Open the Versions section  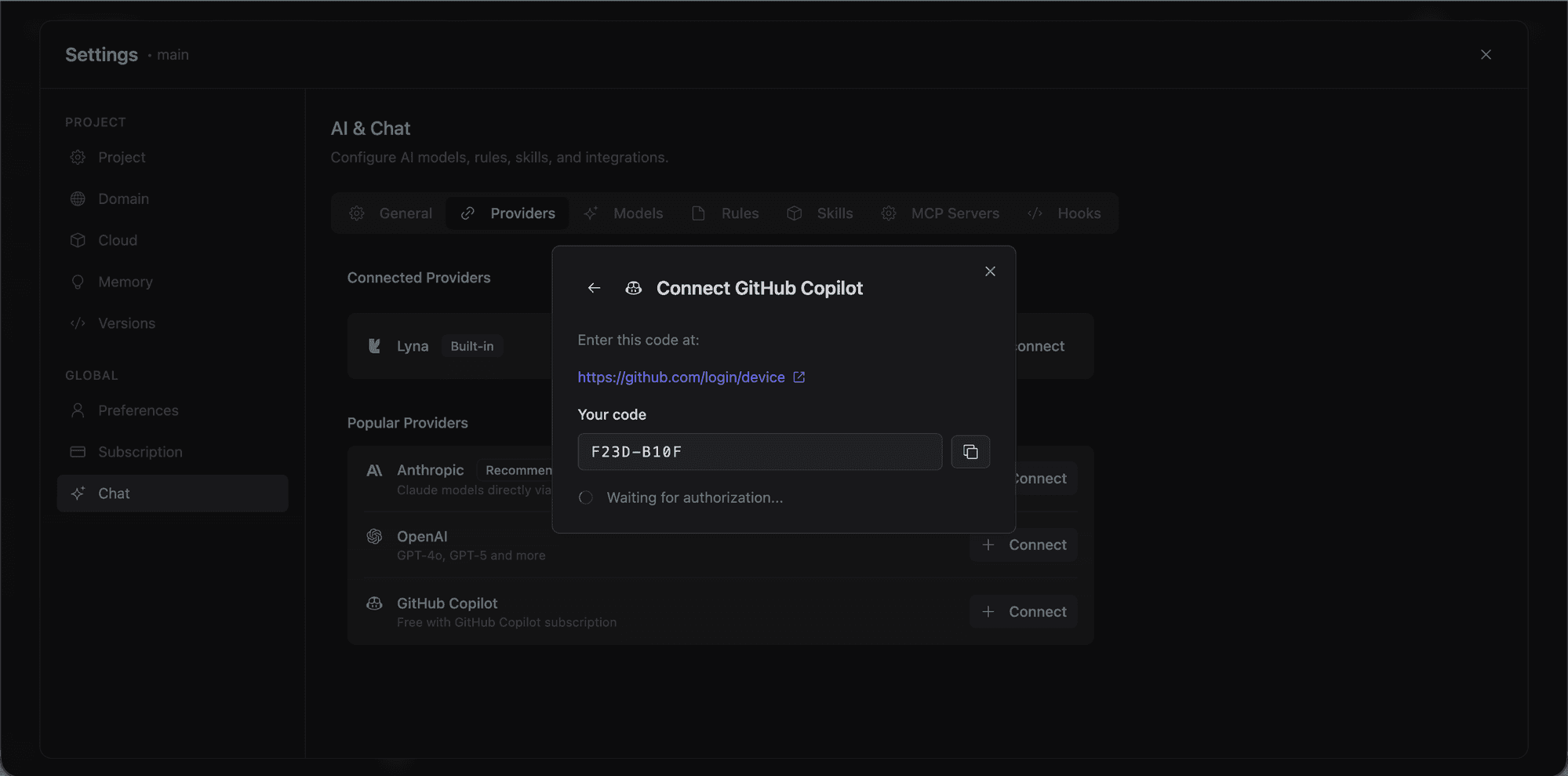tap(126, 322)
